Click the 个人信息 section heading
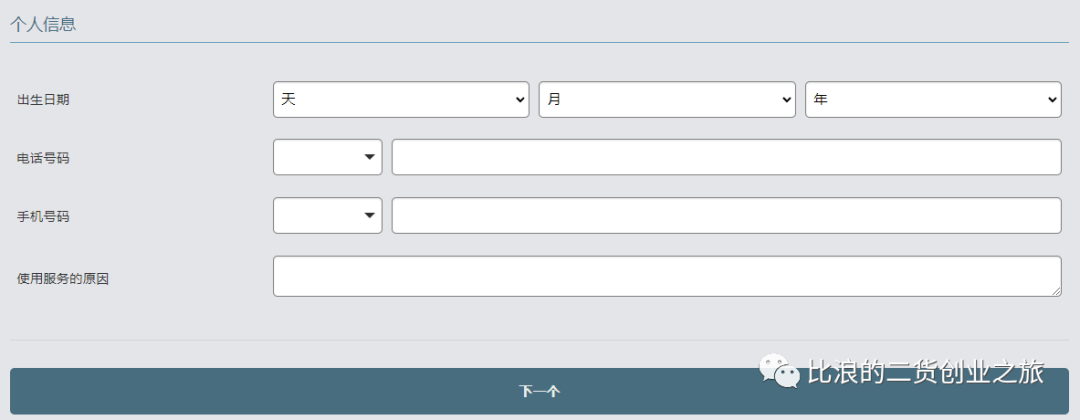Viewport: 1080px width, 420px height. coord(43,24)
